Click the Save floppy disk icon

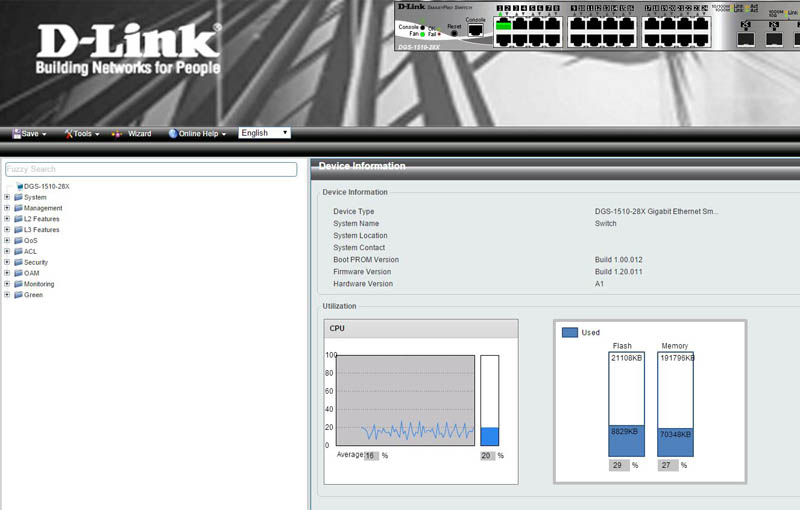[17, 134]
